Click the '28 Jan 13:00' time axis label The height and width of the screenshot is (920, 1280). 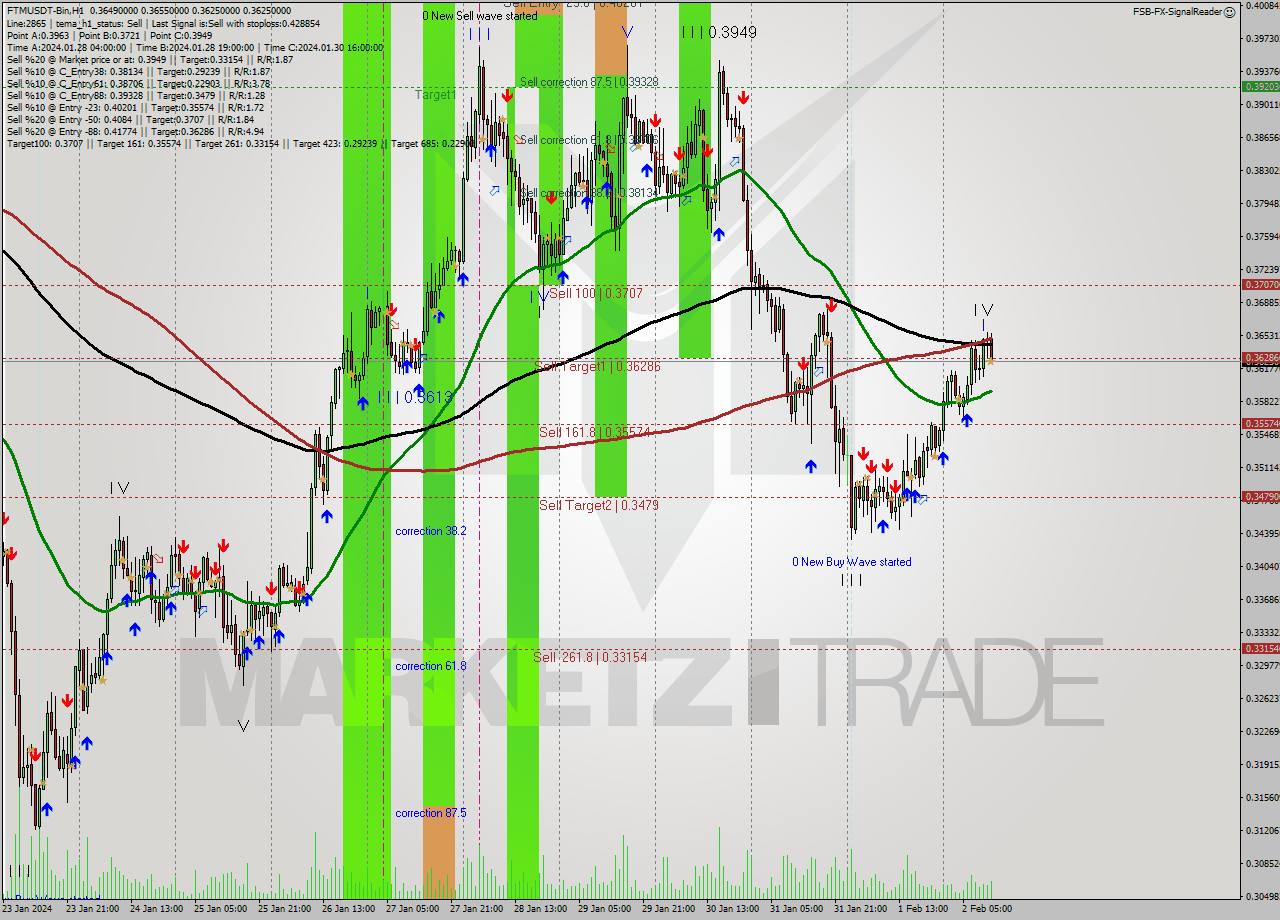pyautogui.click(x=541, y=909)
